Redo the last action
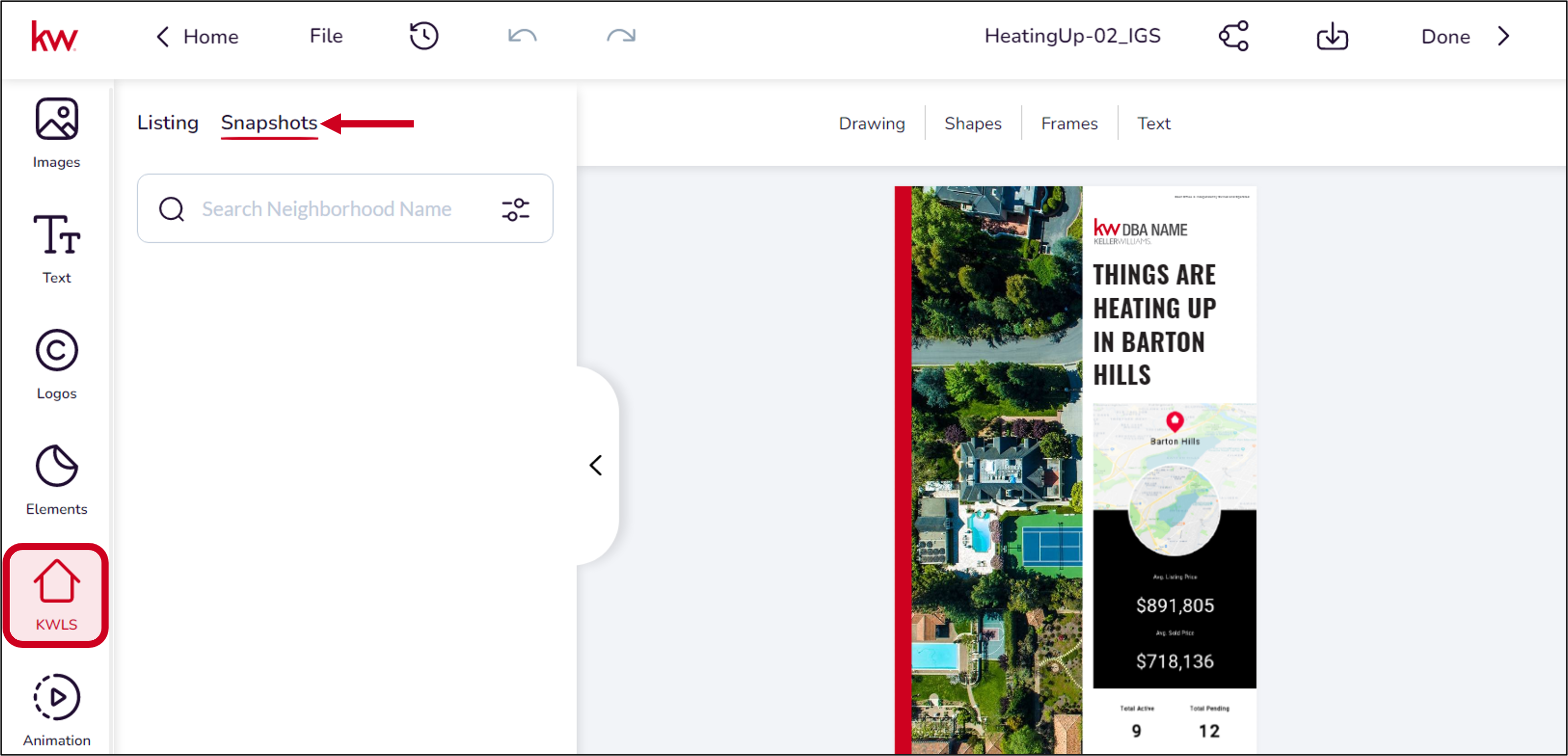The height and width of the screenshot is (756, 1568). 621,36
